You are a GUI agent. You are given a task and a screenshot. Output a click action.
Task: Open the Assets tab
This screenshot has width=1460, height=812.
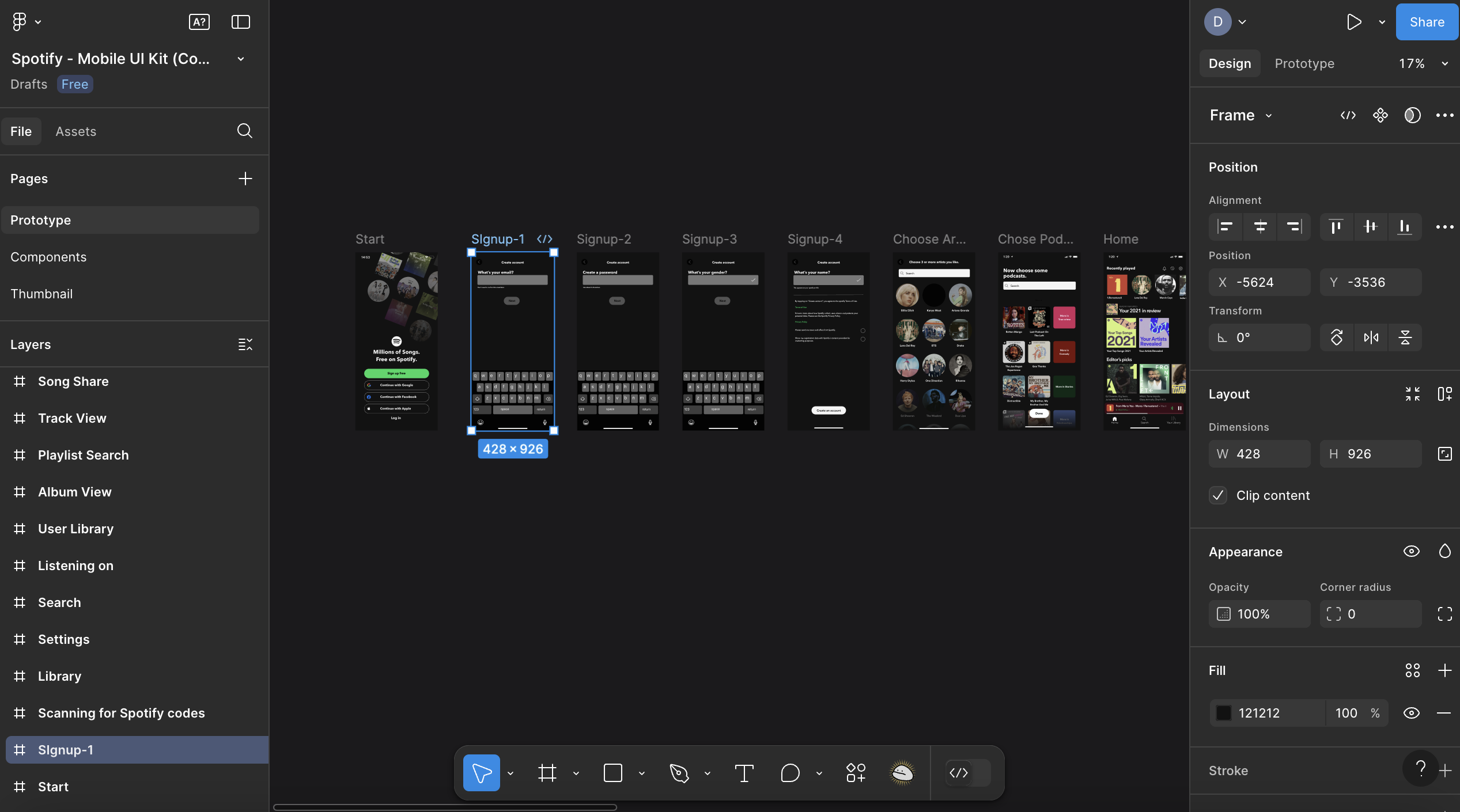tap(75, 131)
